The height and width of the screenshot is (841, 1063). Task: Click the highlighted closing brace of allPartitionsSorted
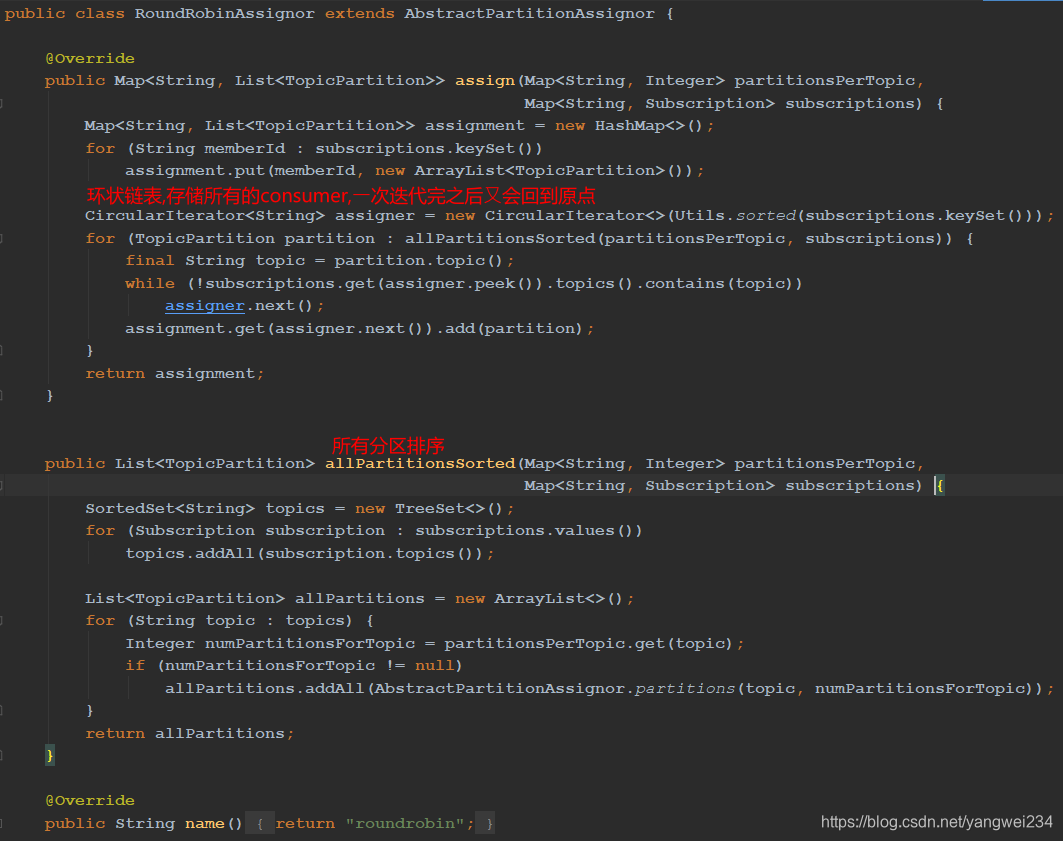[x=49, y=755]
